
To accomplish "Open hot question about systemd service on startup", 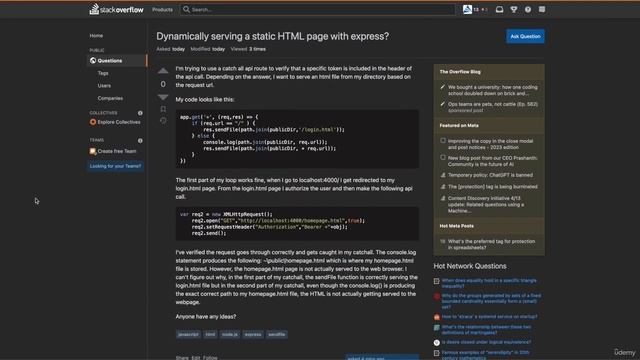I will [489, 317].
